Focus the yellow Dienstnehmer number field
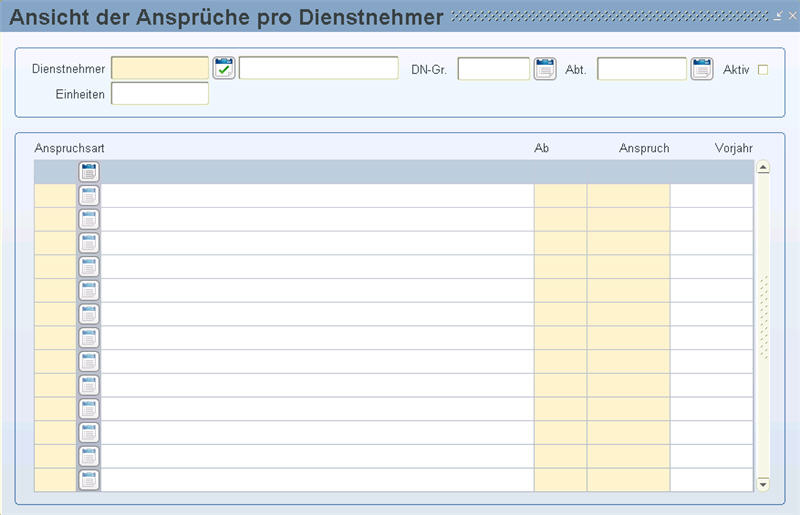 [x=160, y=68]
